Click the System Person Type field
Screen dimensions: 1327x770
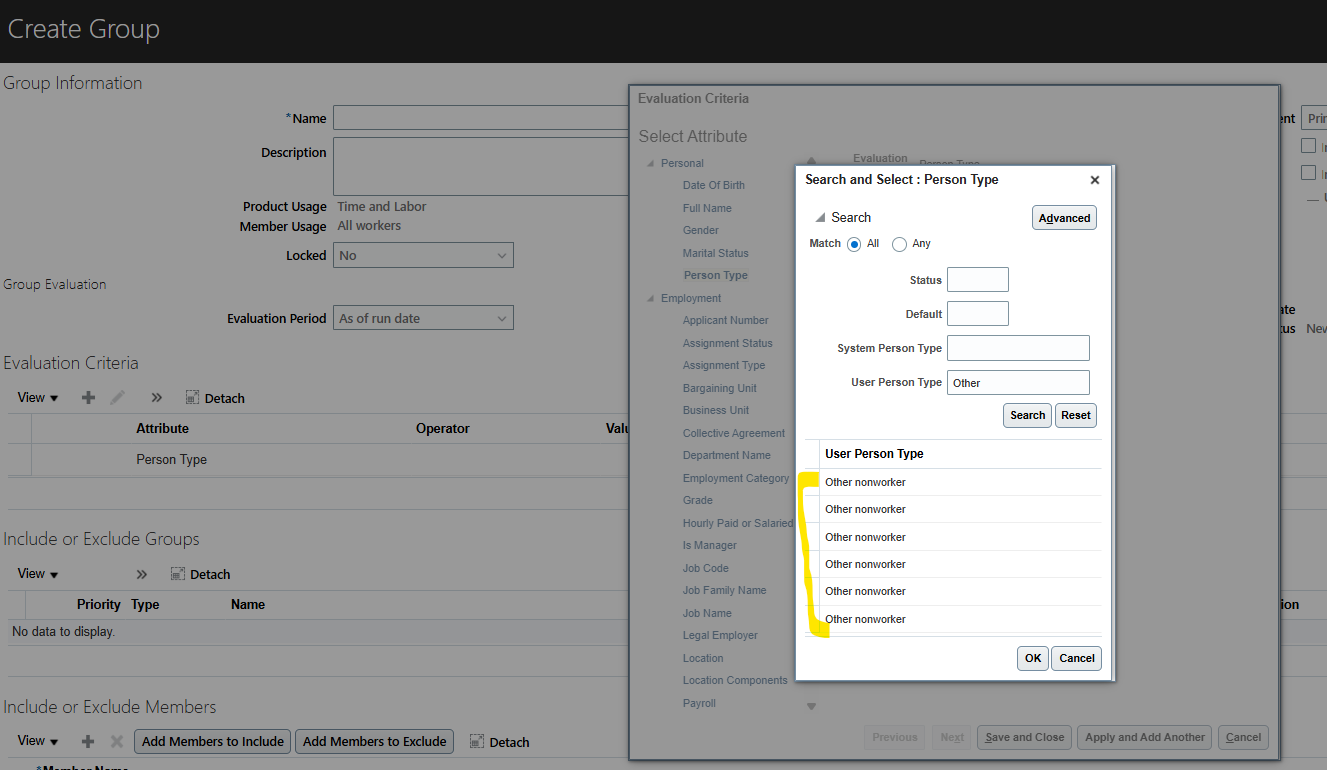[1018, 348]
